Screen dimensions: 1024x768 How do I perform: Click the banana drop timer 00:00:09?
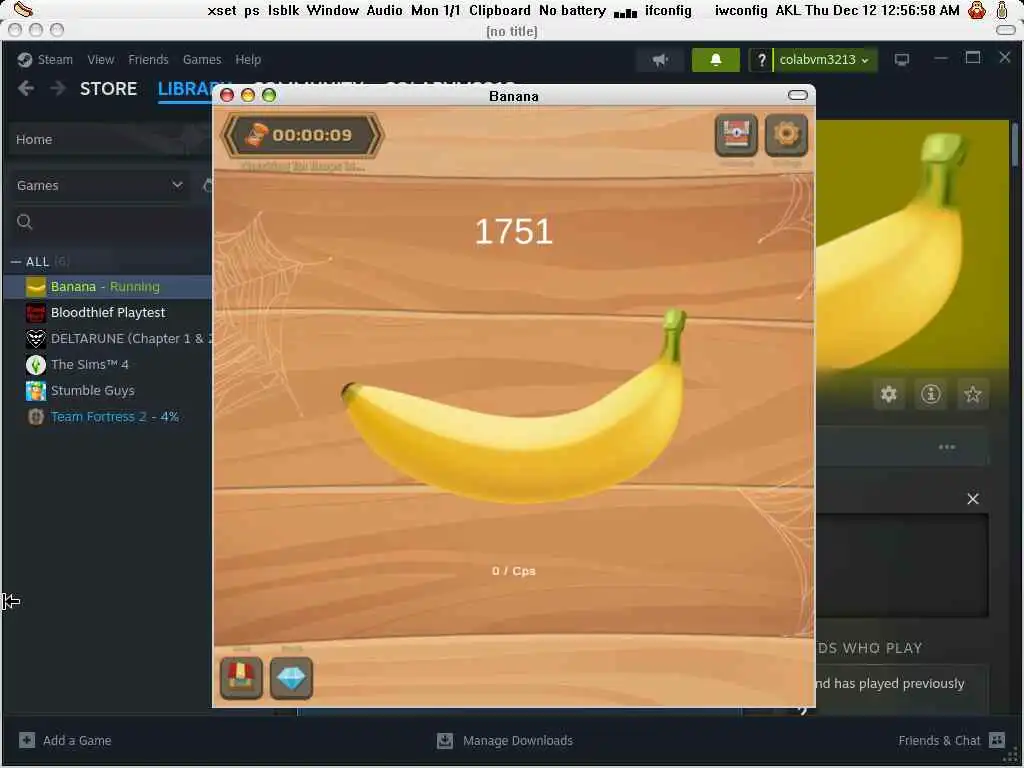point(302,135)
